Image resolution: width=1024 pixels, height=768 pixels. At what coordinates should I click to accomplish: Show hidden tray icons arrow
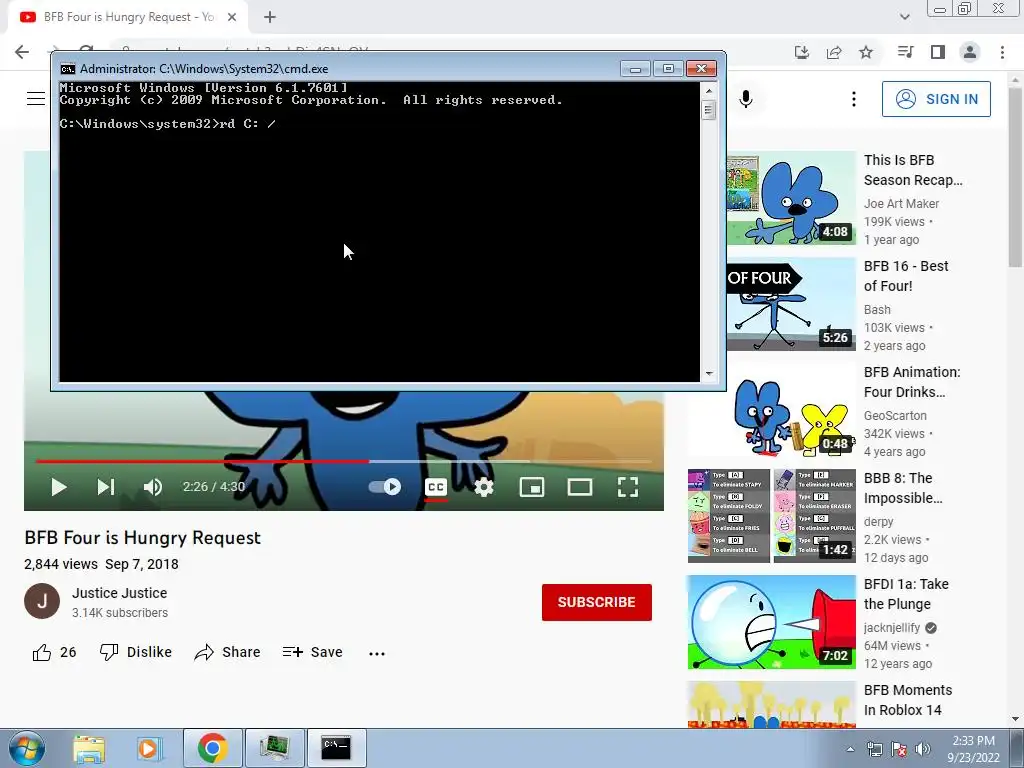[x=850, y=750]
